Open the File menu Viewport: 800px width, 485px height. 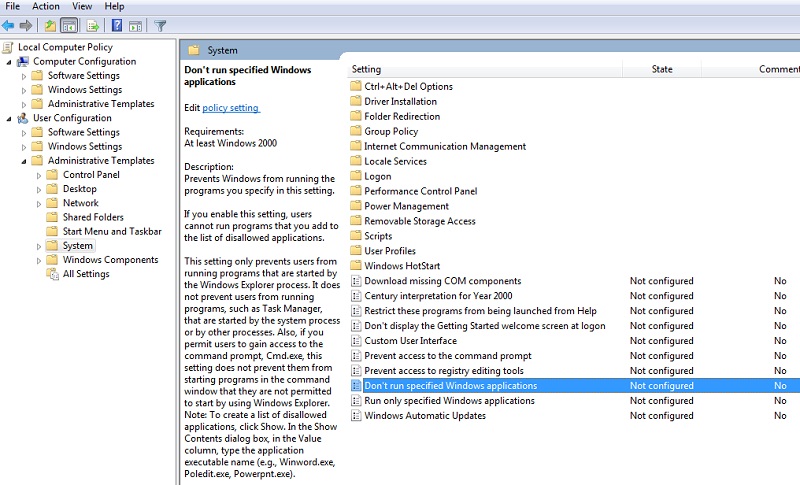tap(13, 6)
